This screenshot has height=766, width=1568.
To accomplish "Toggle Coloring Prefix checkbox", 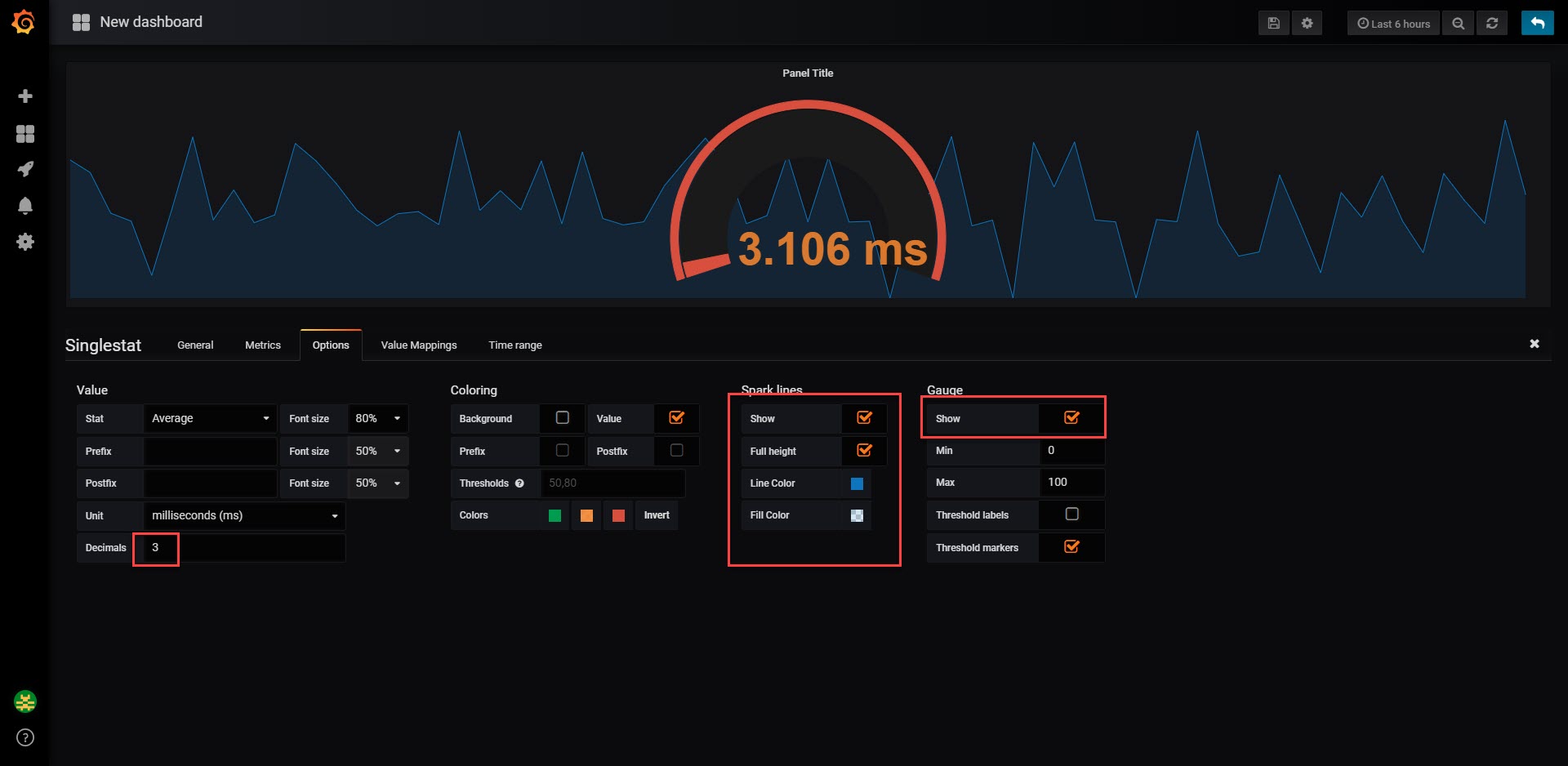I will 563,451.
